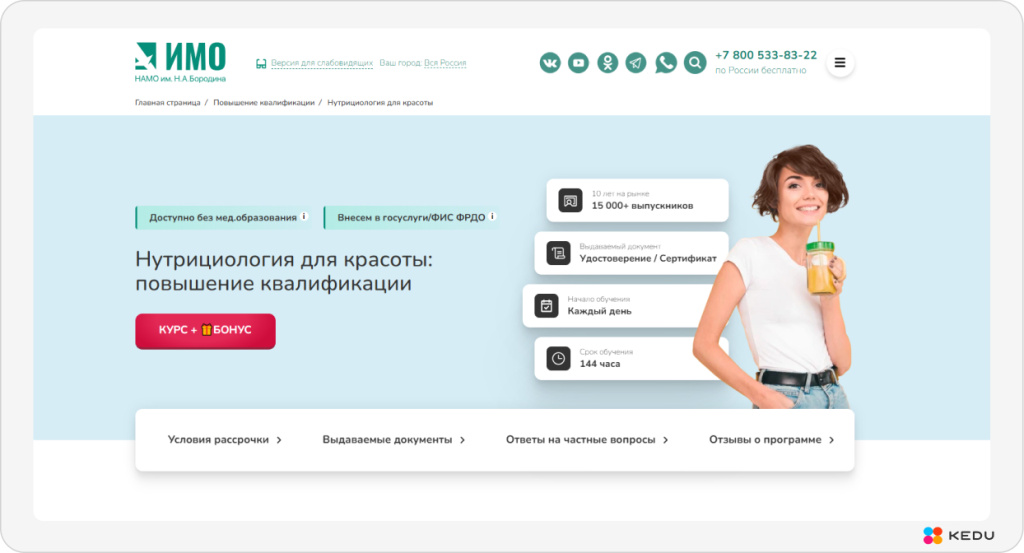The width and height of the screenshot is (1024, 553).
Task: Click the по России бесплатно text
Action: (x=761, y=71)
